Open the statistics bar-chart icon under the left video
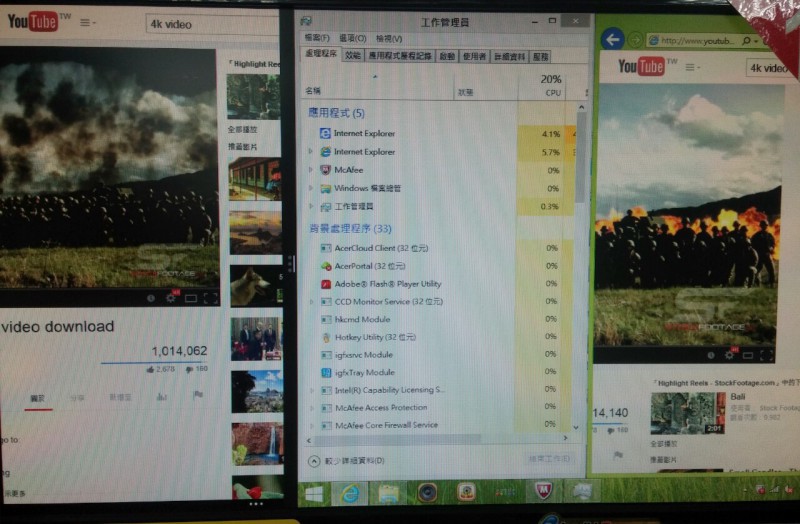The image size is (800, 524). [161, 396]
